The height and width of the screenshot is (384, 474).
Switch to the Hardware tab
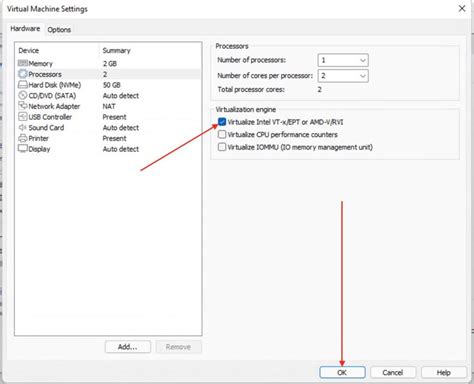pyautogui.click(x=25, y=29)
